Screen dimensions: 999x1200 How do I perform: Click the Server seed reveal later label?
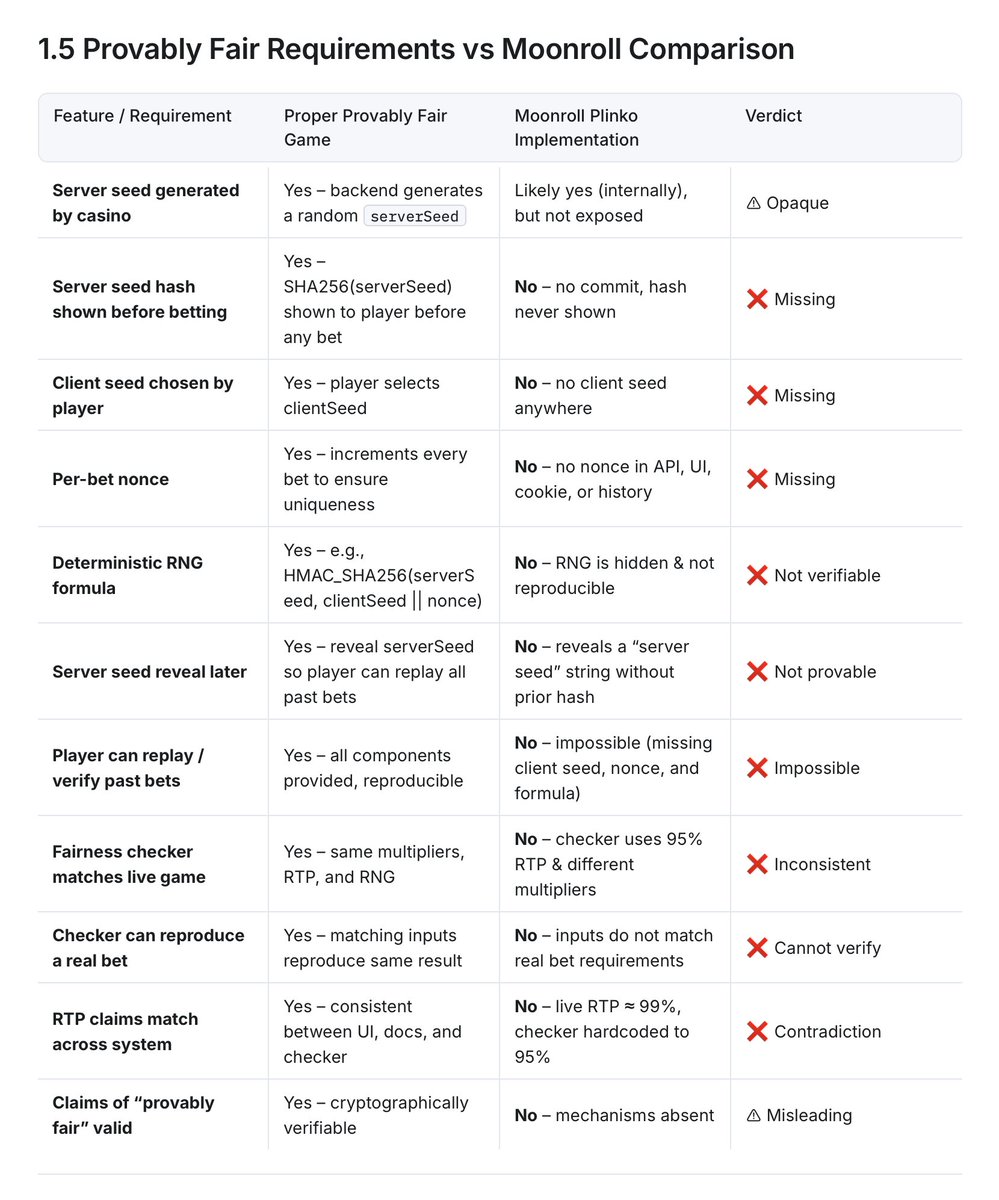(x=149, y=672)
